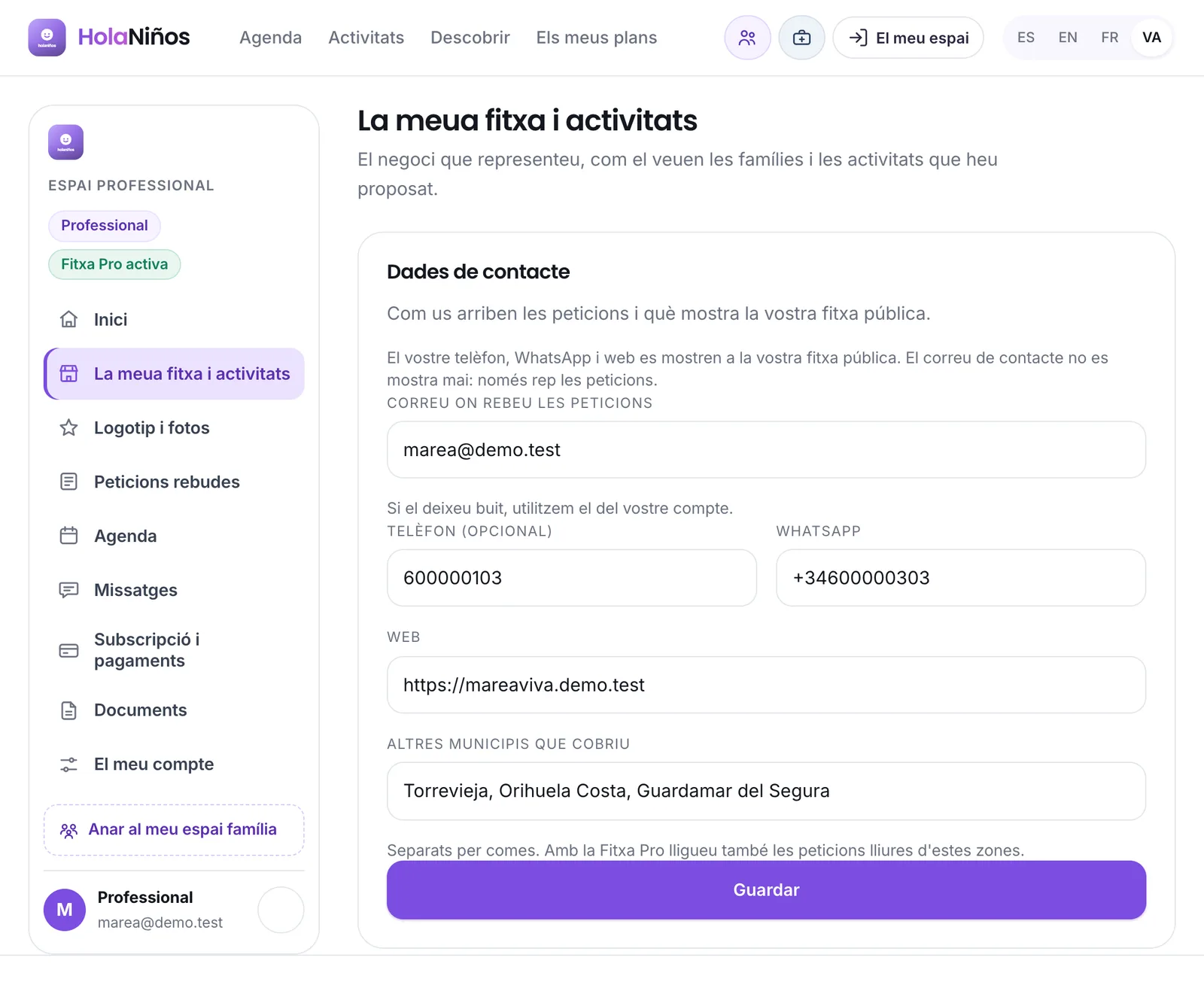Screen dimensions: 1204x991
Task: Click the house icon next to Inici
Action: tap(68, 319)
